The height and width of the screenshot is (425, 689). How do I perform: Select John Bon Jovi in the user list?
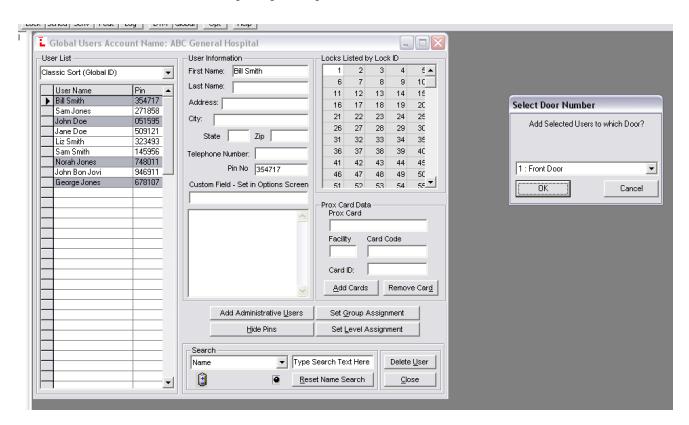pyautogui.click(x=93, y=172)
